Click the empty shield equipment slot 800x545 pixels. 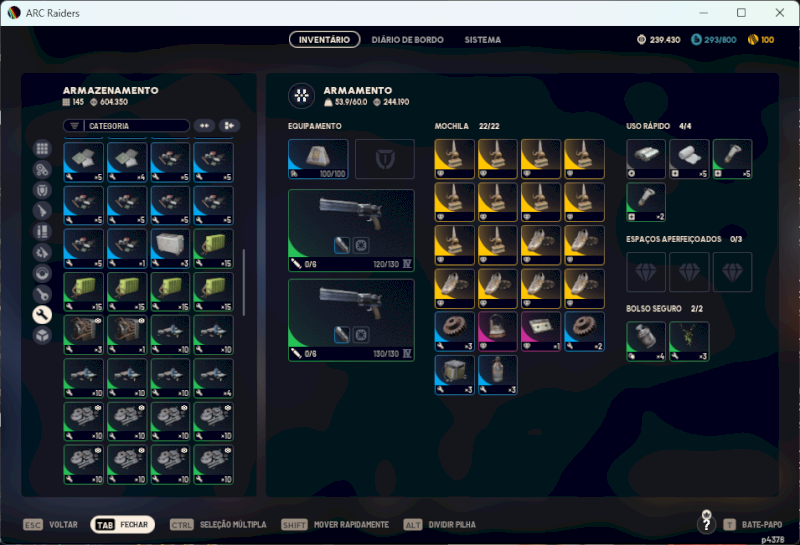pyautogui.click(x=385, y=159)
